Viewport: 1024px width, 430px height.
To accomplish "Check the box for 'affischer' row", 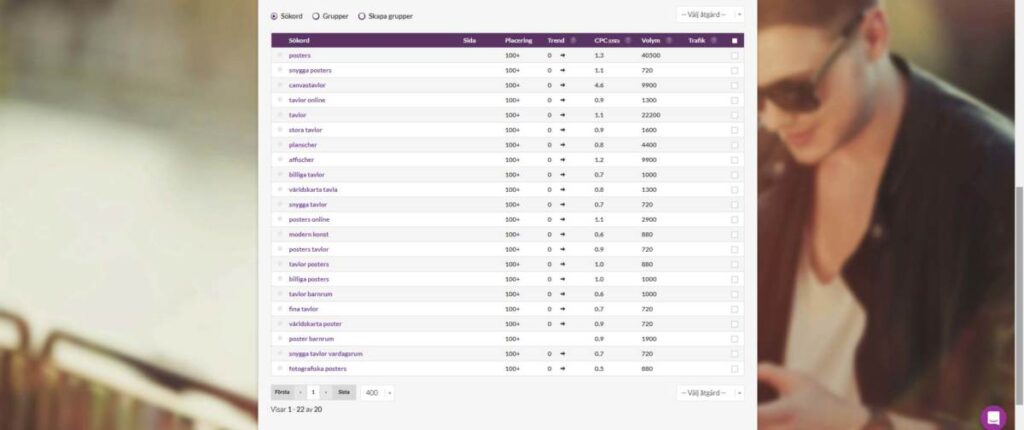I will [735, 159].
